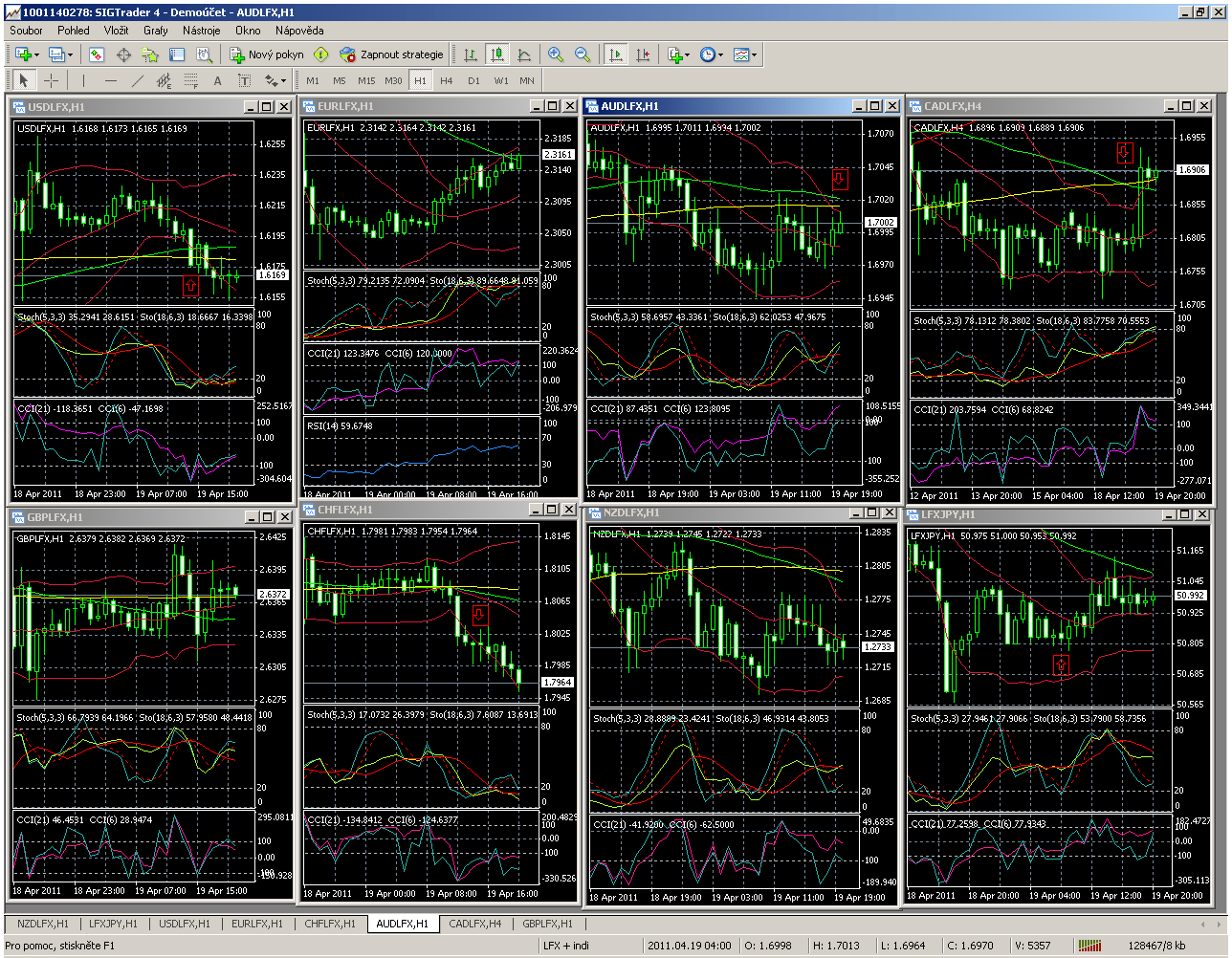
Task: Switch timeframe to M30
Action: [393, 80]
